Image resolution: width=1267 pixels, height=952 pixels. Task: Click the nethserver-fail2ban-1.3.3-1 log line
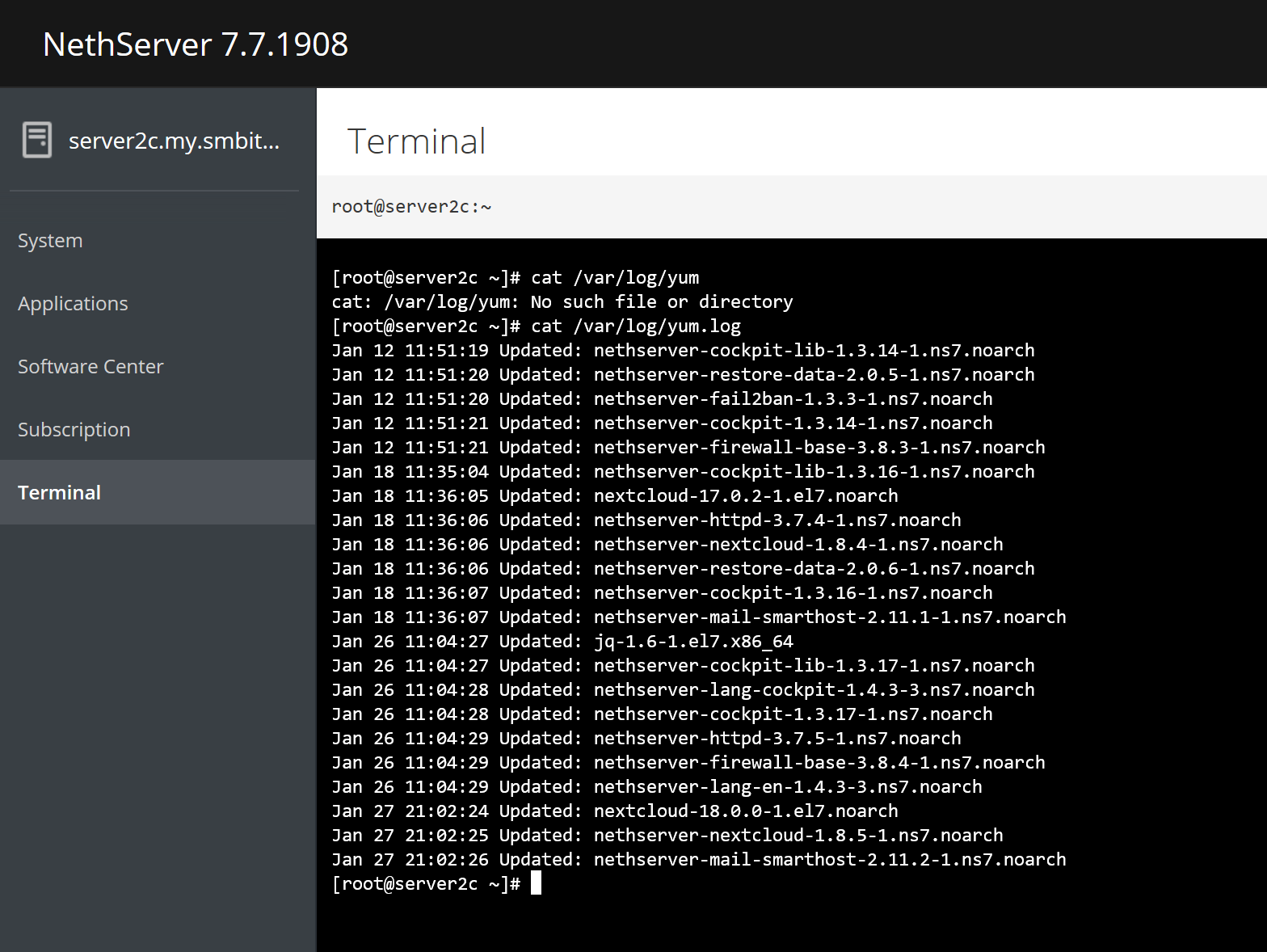(x=662, y=398)
